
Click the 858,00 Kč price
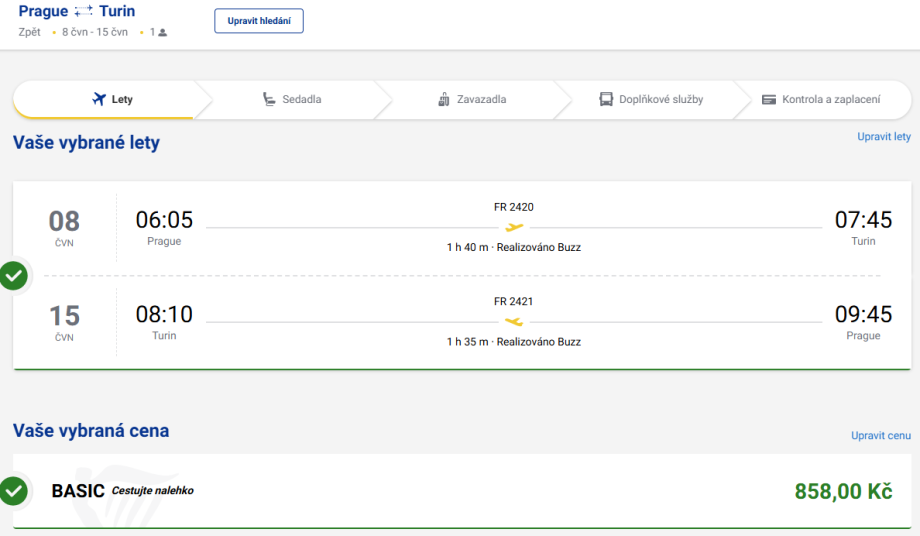pos(842,491)
